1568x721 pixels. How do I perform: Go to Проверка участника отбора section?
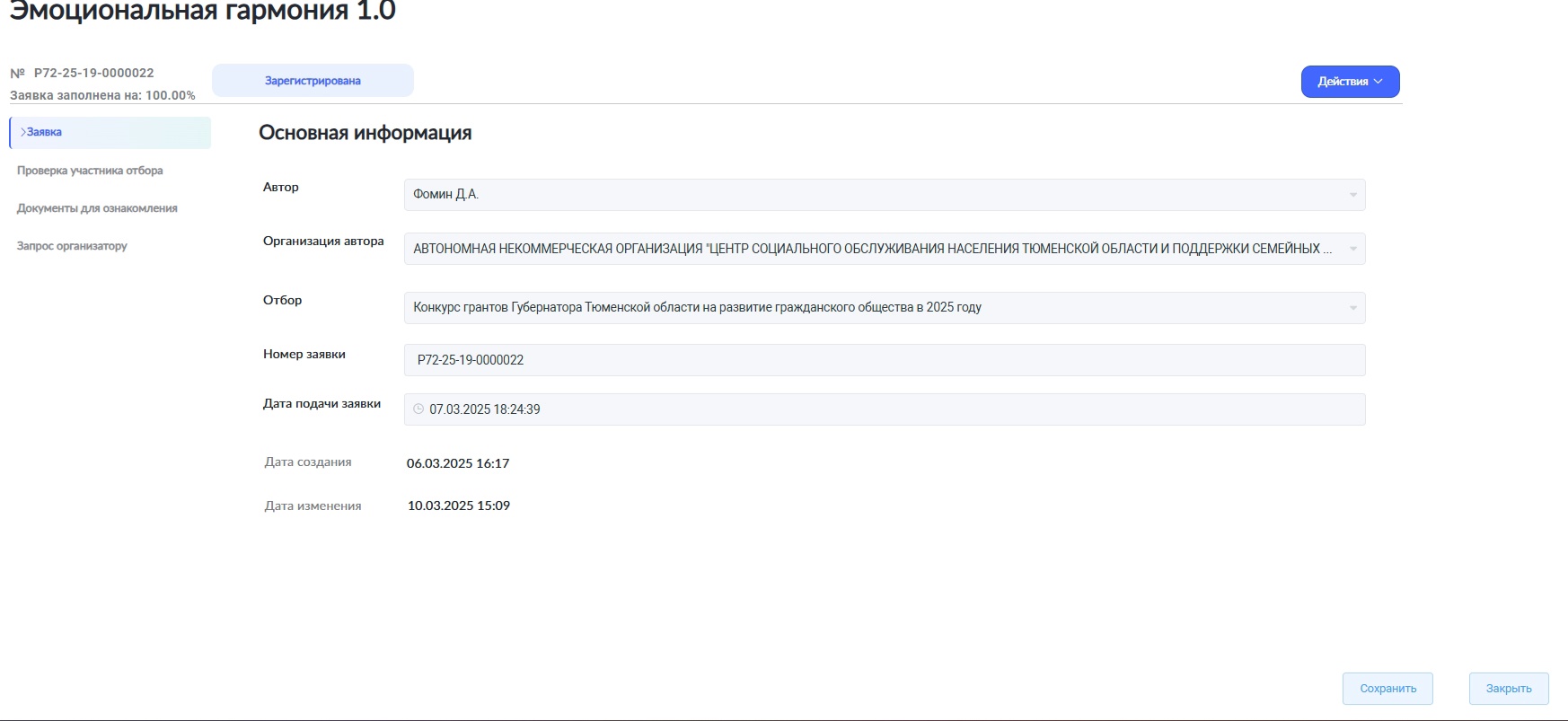(x=90, y=171)
